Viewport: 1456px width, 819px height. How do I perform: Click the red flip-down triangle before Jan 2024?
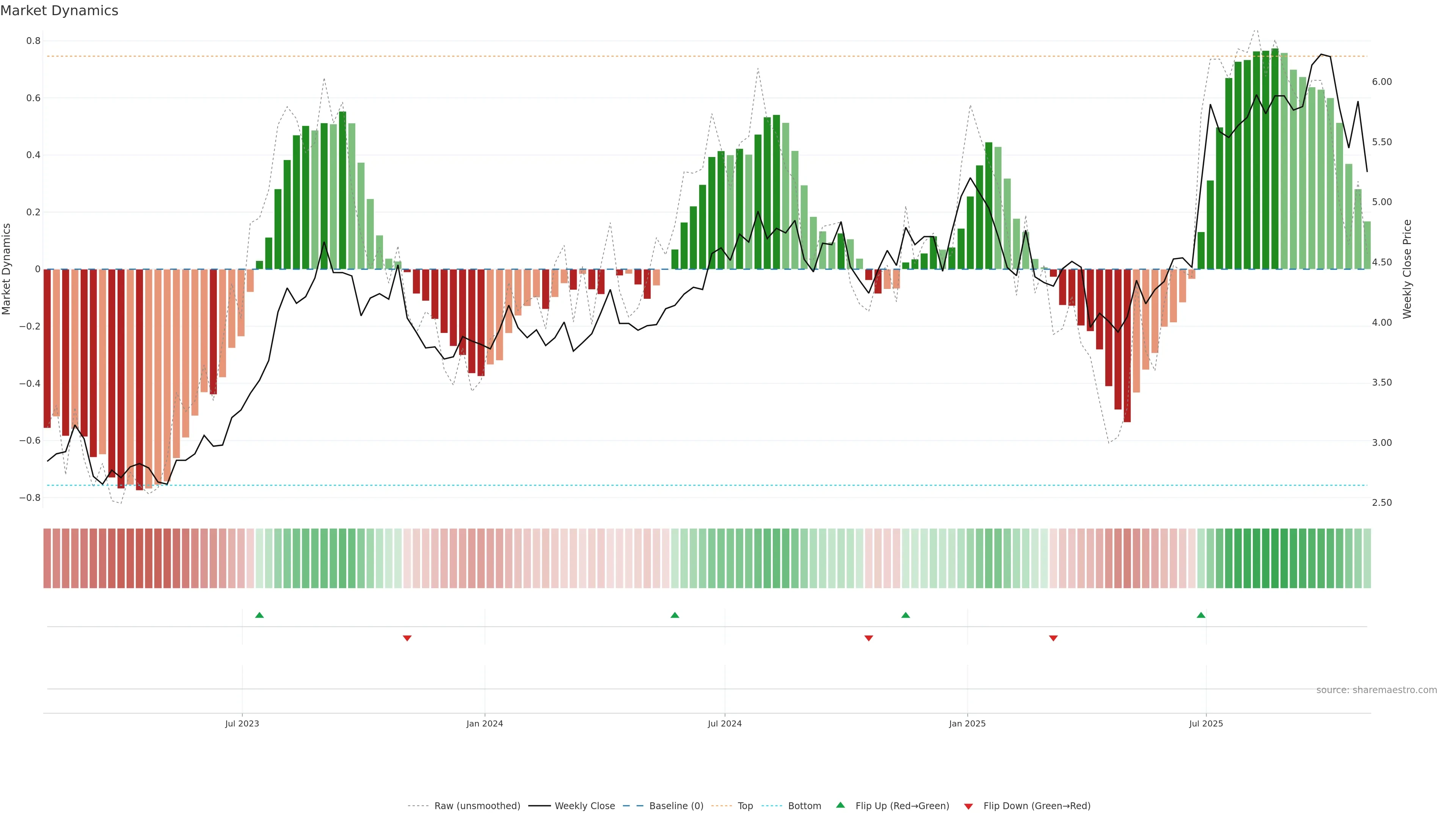click(407, 638)
